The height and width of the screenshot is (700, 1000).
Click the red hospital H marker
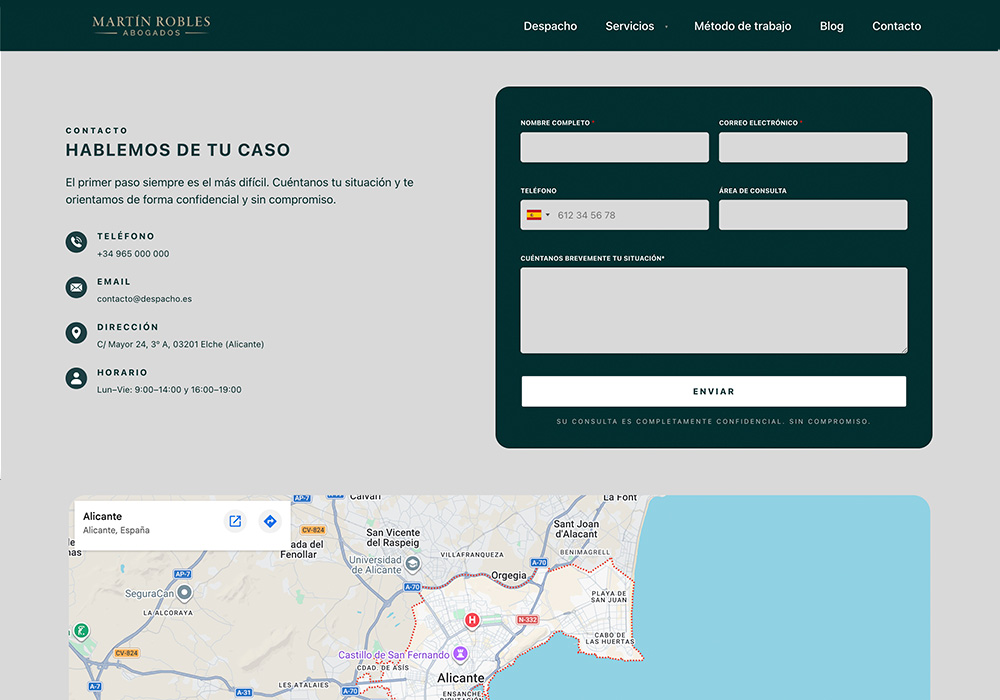(x=472, y=620)
